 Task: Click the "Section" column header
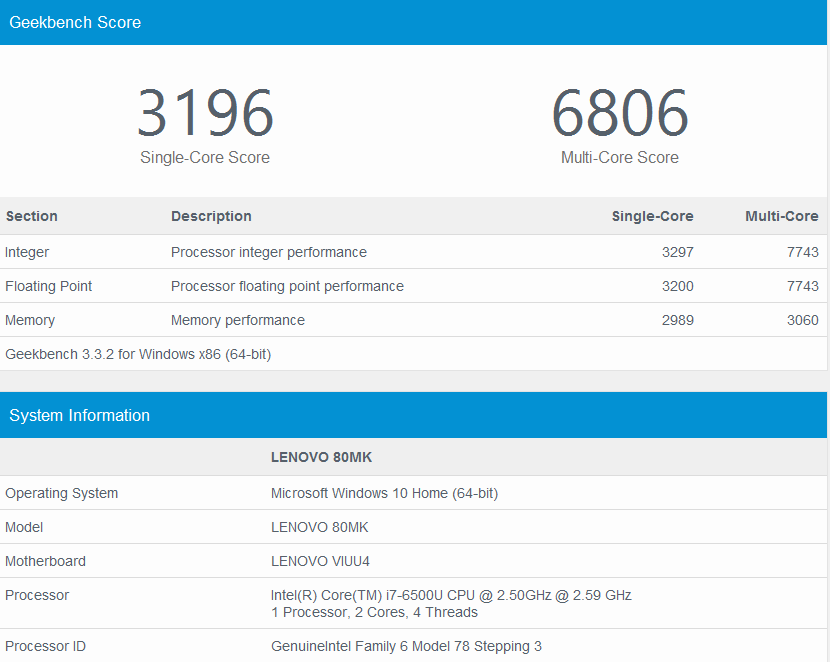pyautogui.click(x=32, y=216)
